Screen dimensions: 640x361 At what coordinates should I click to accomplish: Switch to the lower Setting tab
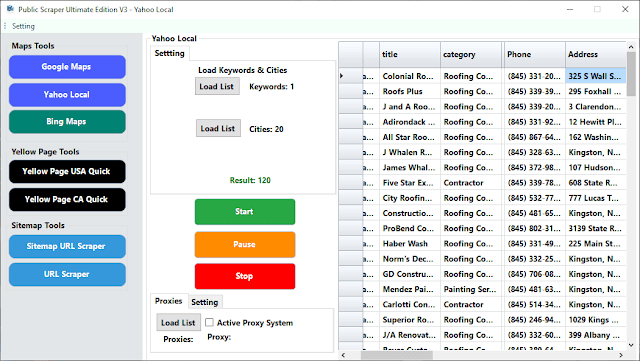[x=205, y=302]
